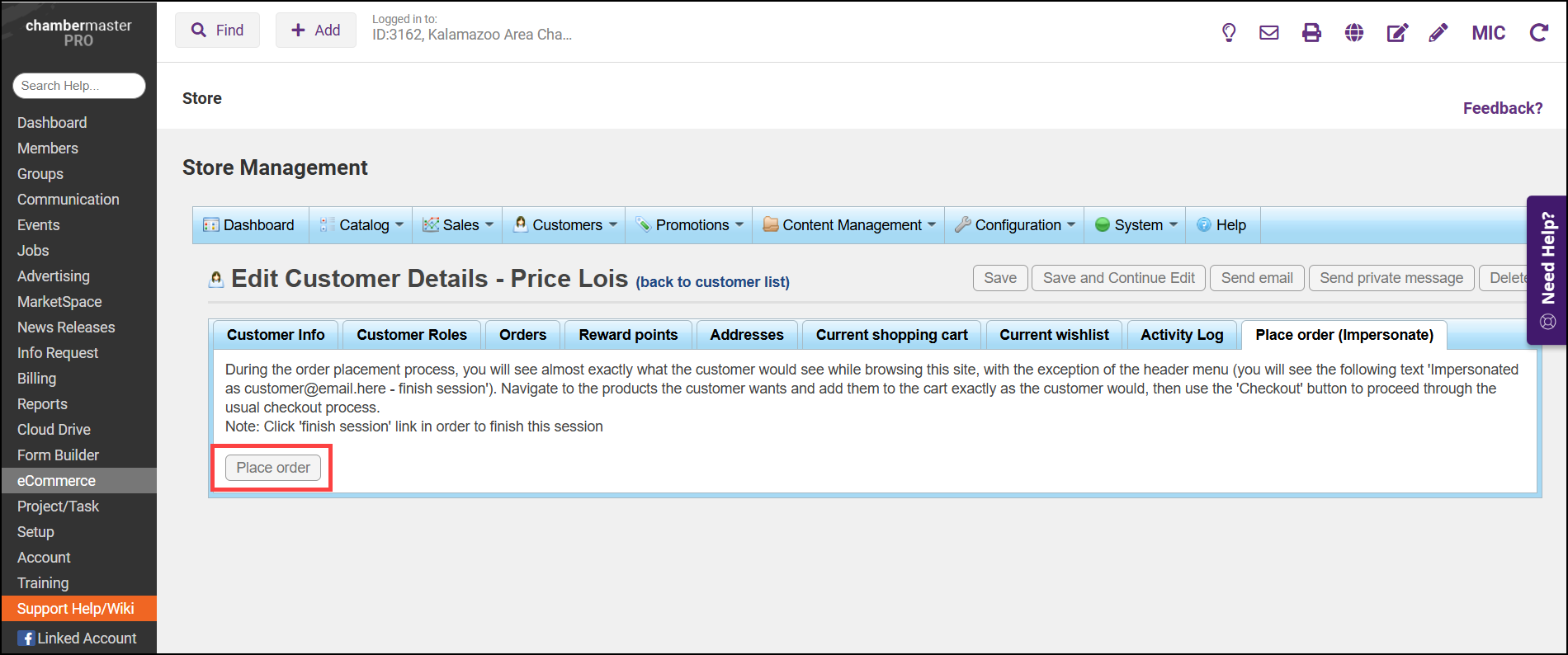Expand the Promotions dropdown menu
This screenshot has width=1568, height=655.
pos(689,225)
